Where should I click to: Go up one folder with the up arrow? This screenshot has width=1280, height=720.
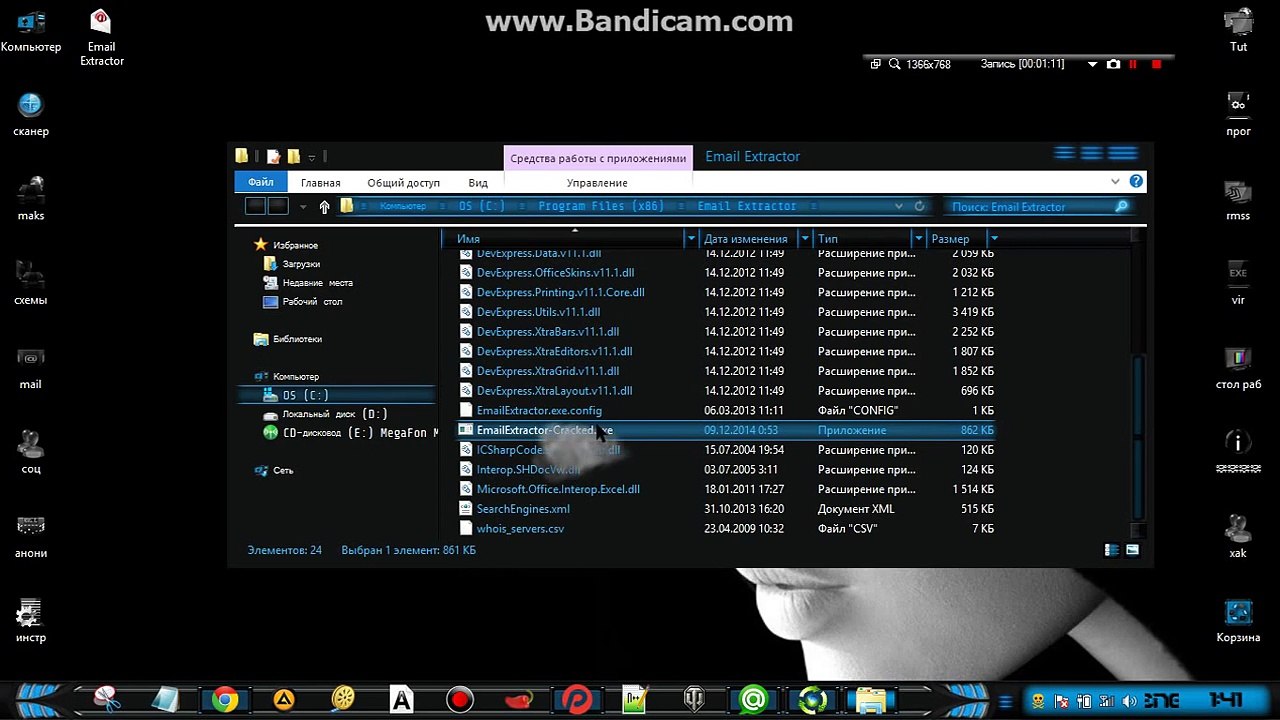[x=324, y=206]
